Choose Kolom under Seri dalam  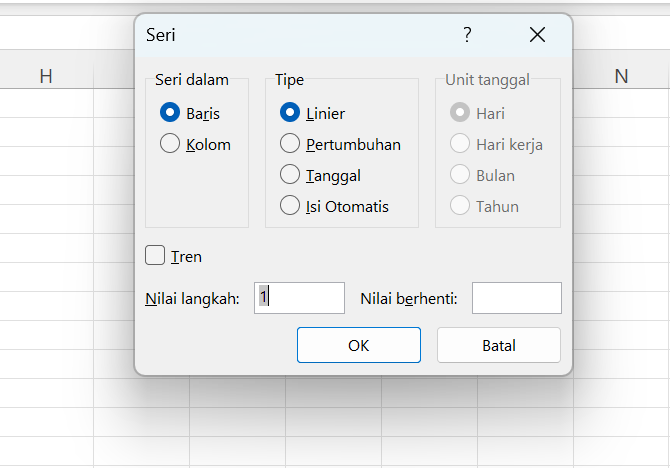[170, 144]
